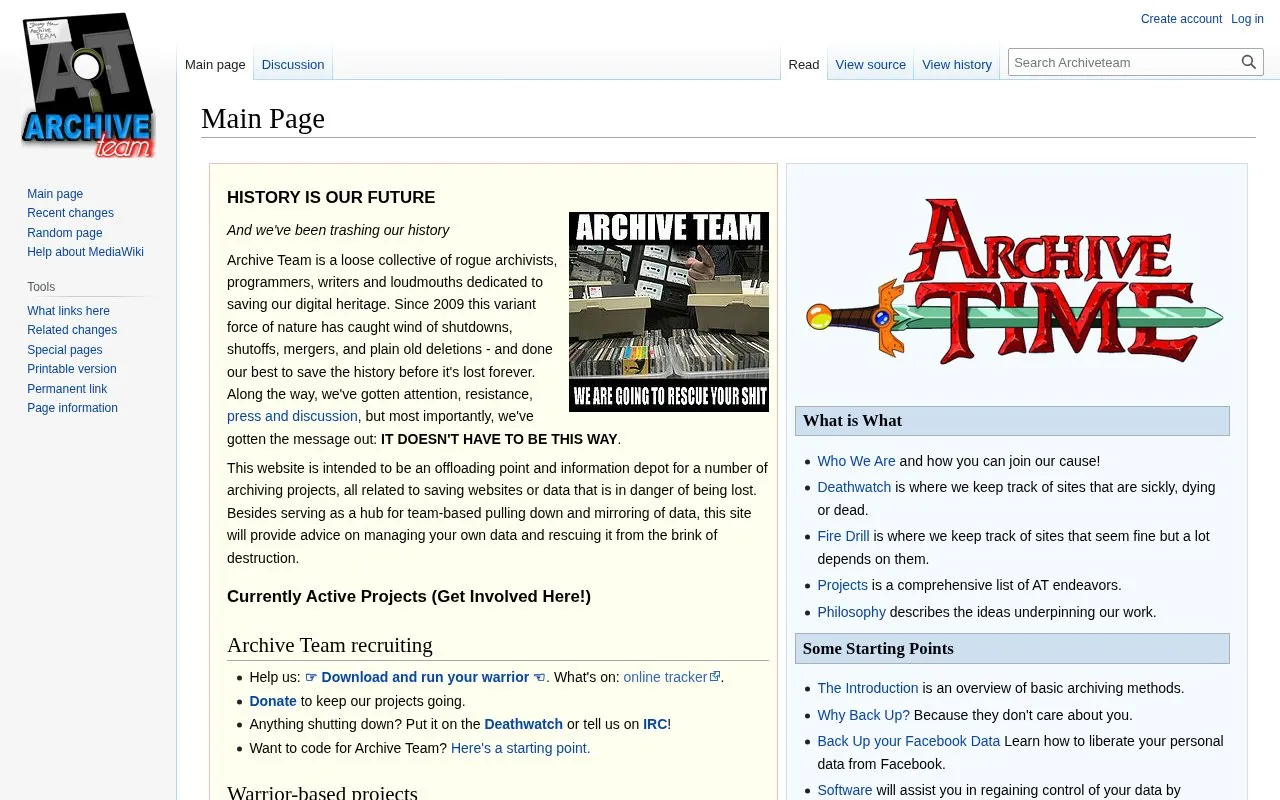Open Why Back Up? link
This screenshot has width=1280, height=800.
863,715
